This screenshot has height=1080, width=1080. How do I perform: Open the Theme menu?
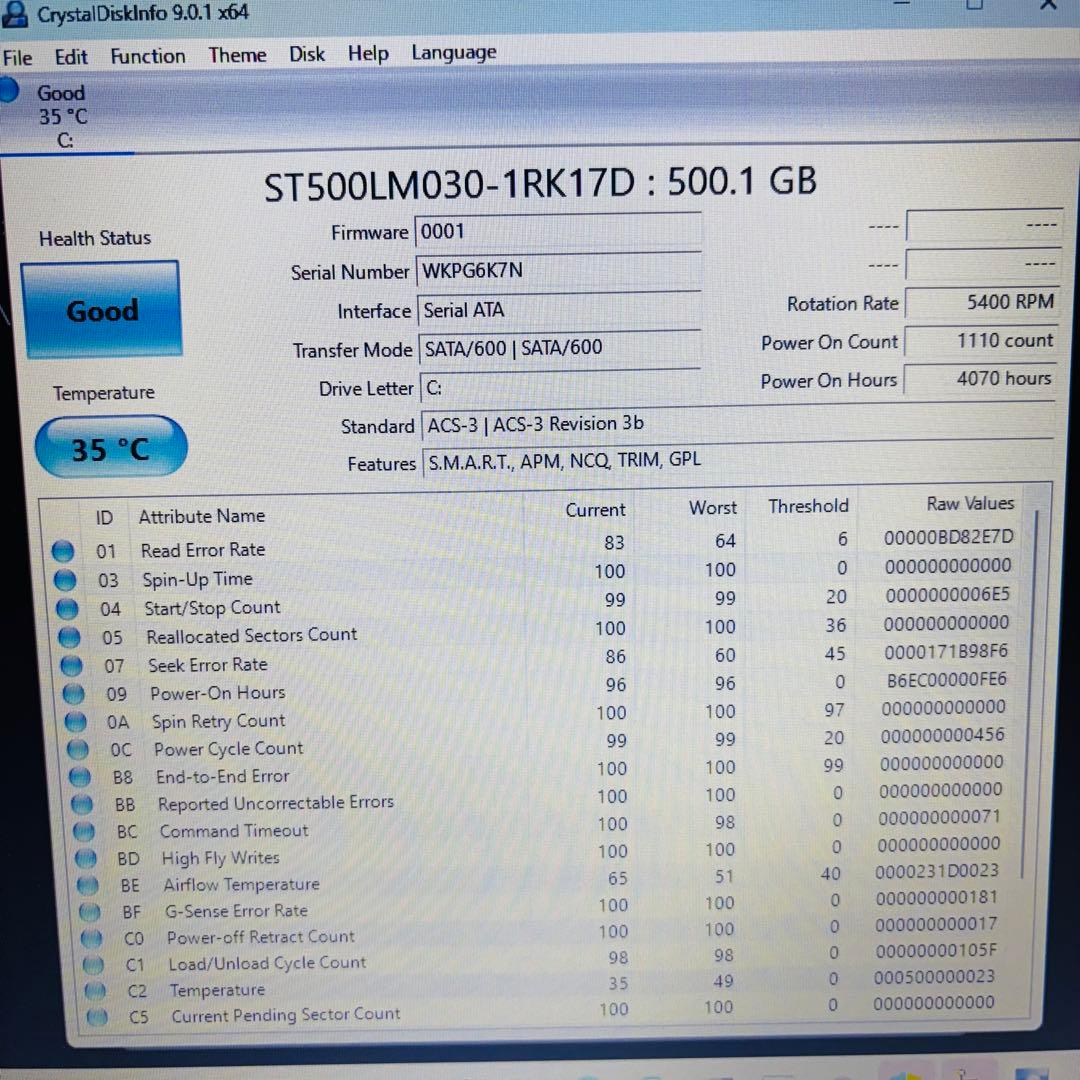click(x=237, y=55)
